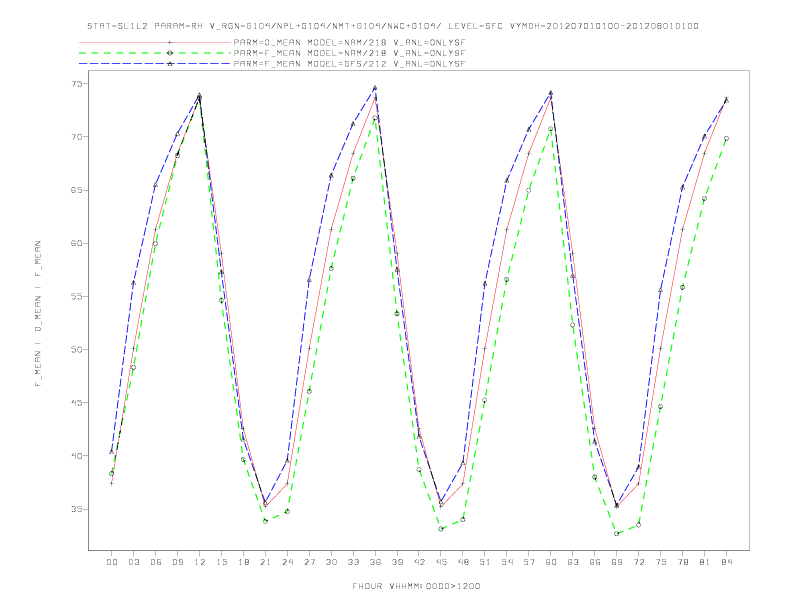Click the x-axis hour label 48
The image size is (792, 612).
(463, 562)
